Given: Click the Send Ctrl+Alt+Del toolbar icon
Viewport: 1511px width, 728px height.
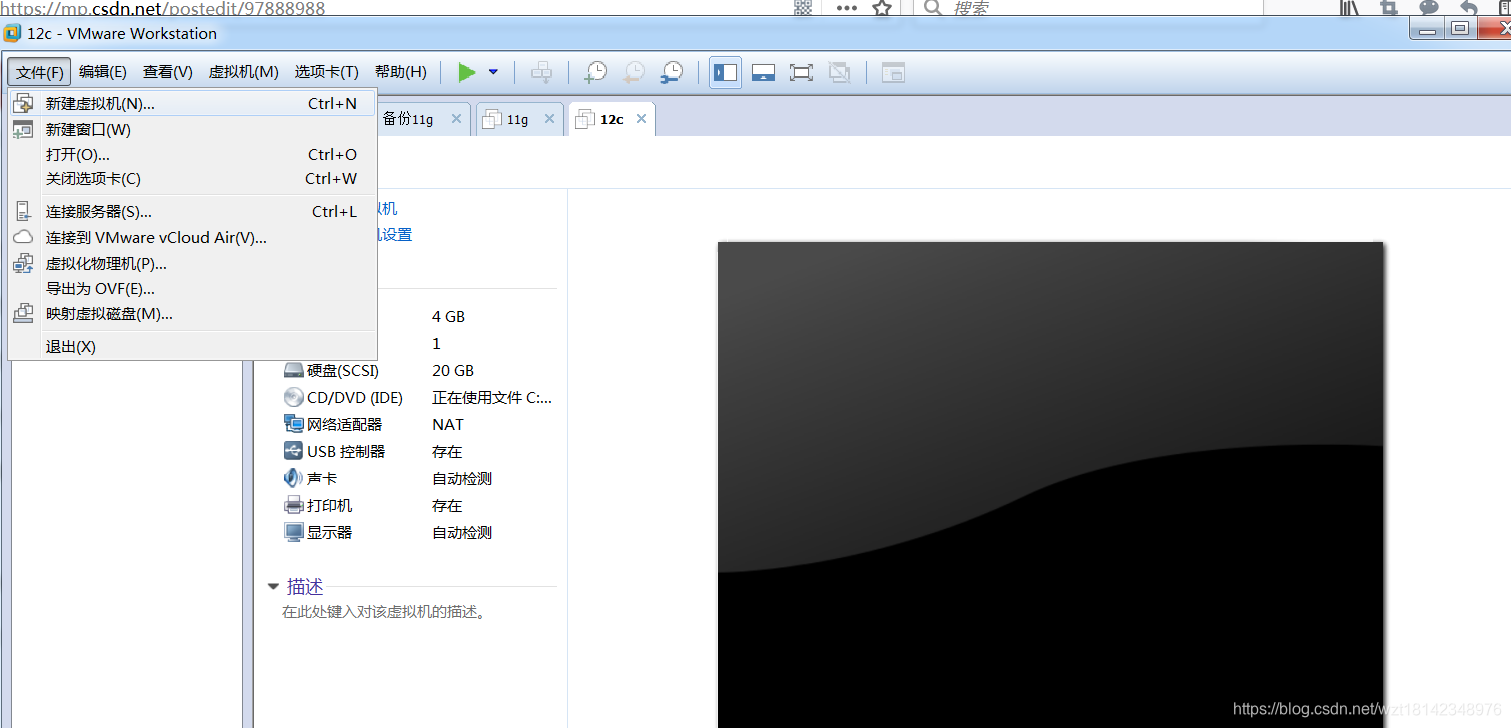Looking at the screenshot, I should (541, 72).
